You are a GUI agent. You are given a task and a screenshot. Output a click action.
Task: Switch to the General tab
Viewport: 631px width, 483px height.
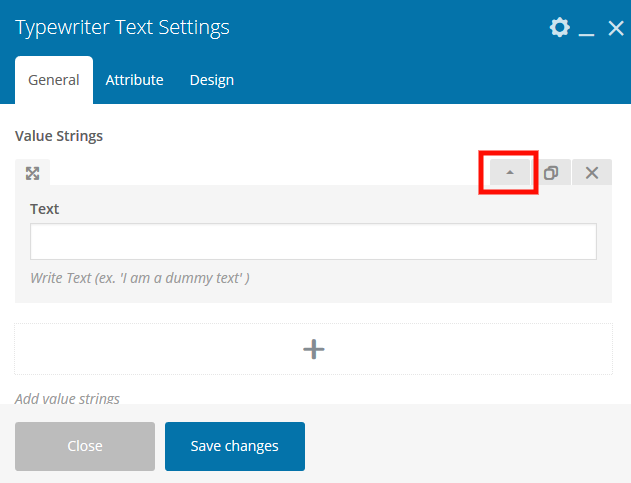coord(54,80)
